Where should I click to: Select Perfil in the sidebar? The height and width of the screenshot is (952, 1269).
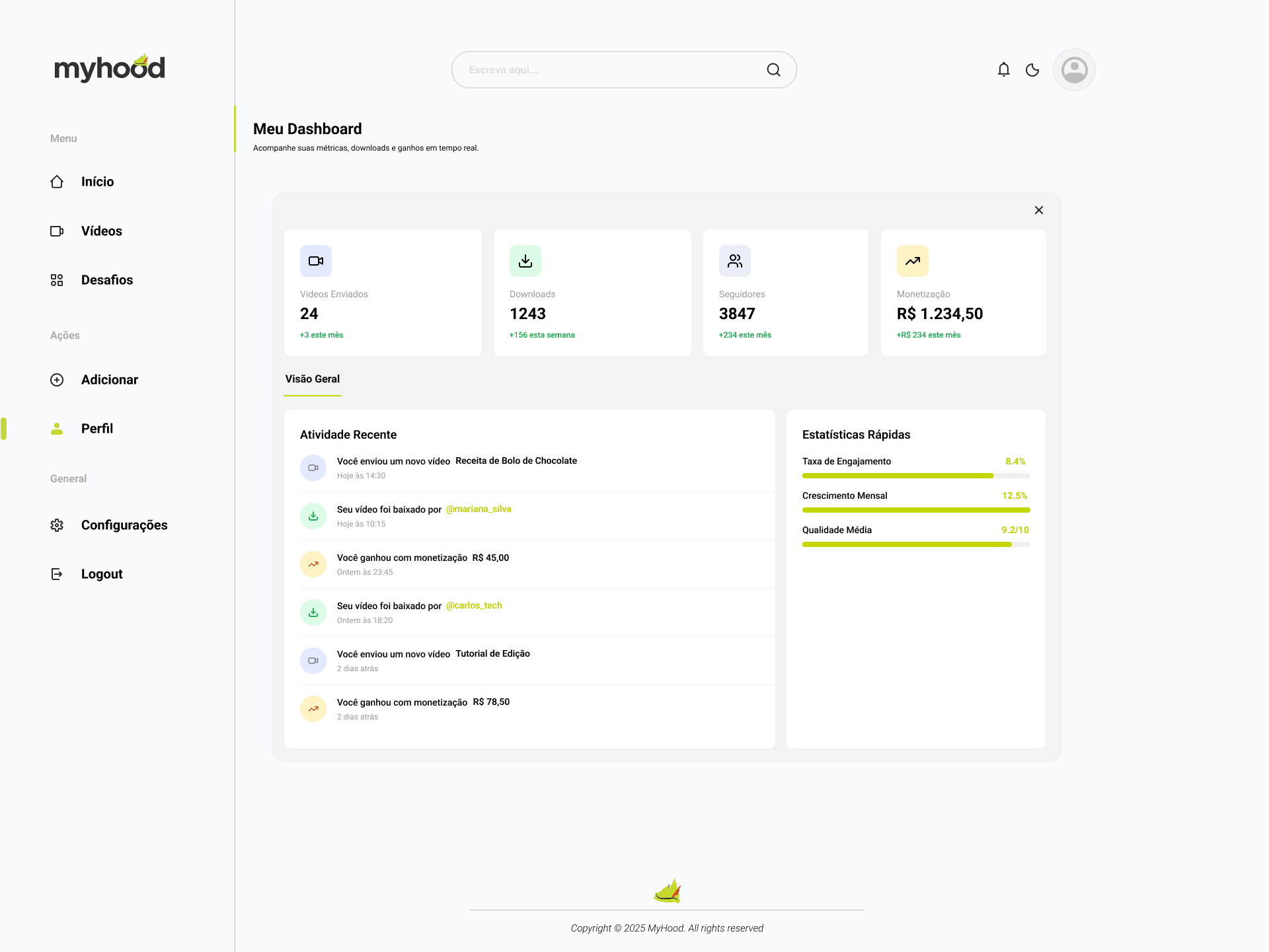[x=96, y=429]
